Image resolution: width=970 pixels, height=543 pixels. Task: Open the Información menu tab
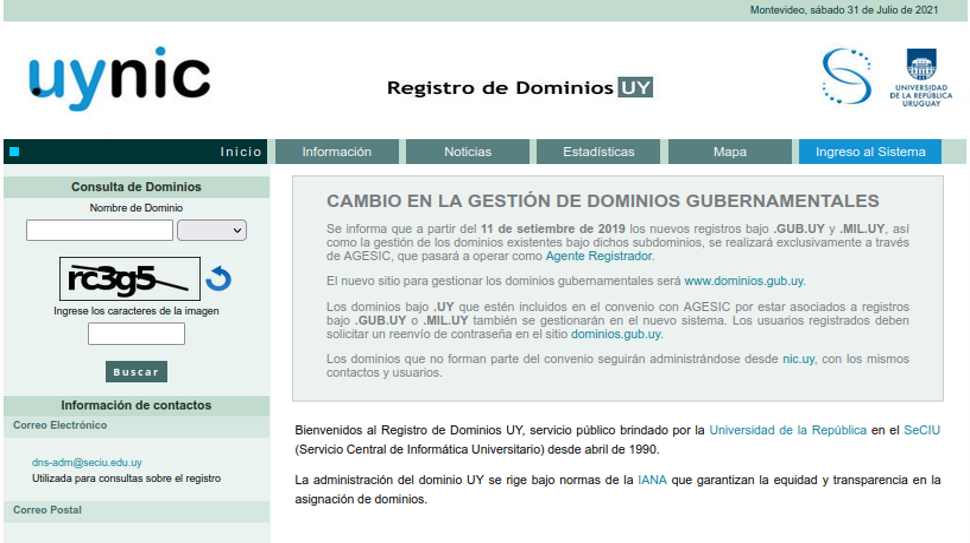pyautogui.click(x=337, y=152)
